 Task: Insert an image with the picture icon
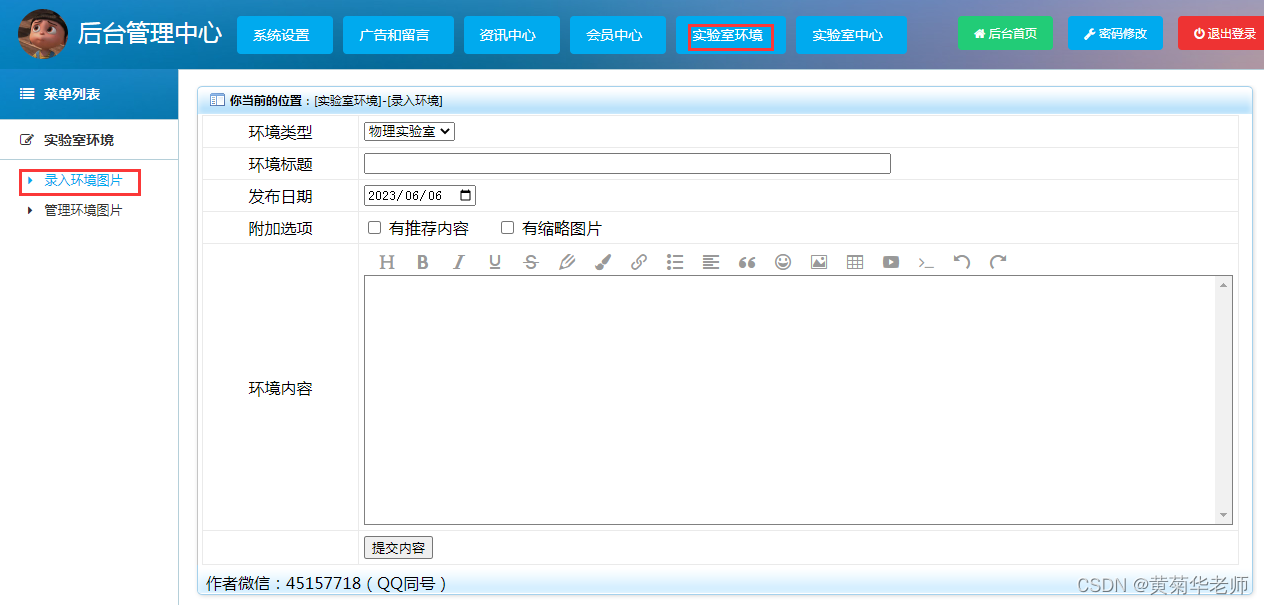pyautogui.click(x=819, y=262)
